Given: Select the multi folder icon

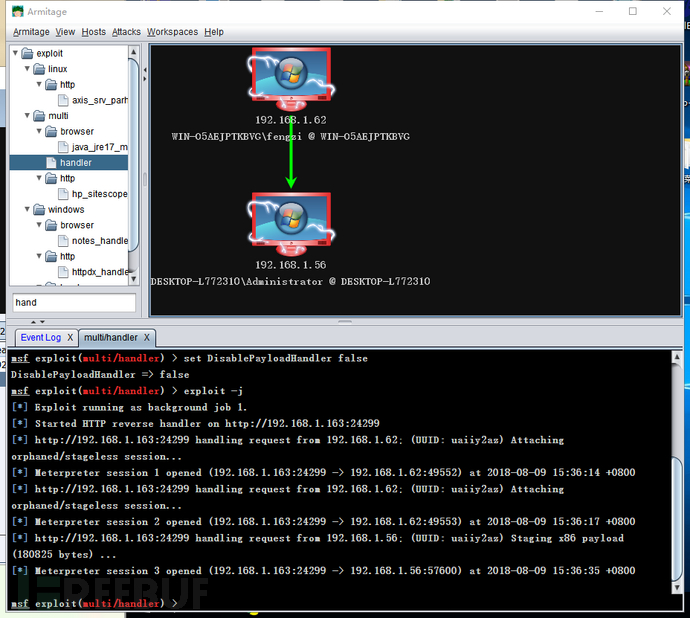Looking at the screenshot, I should click(39, 116).
